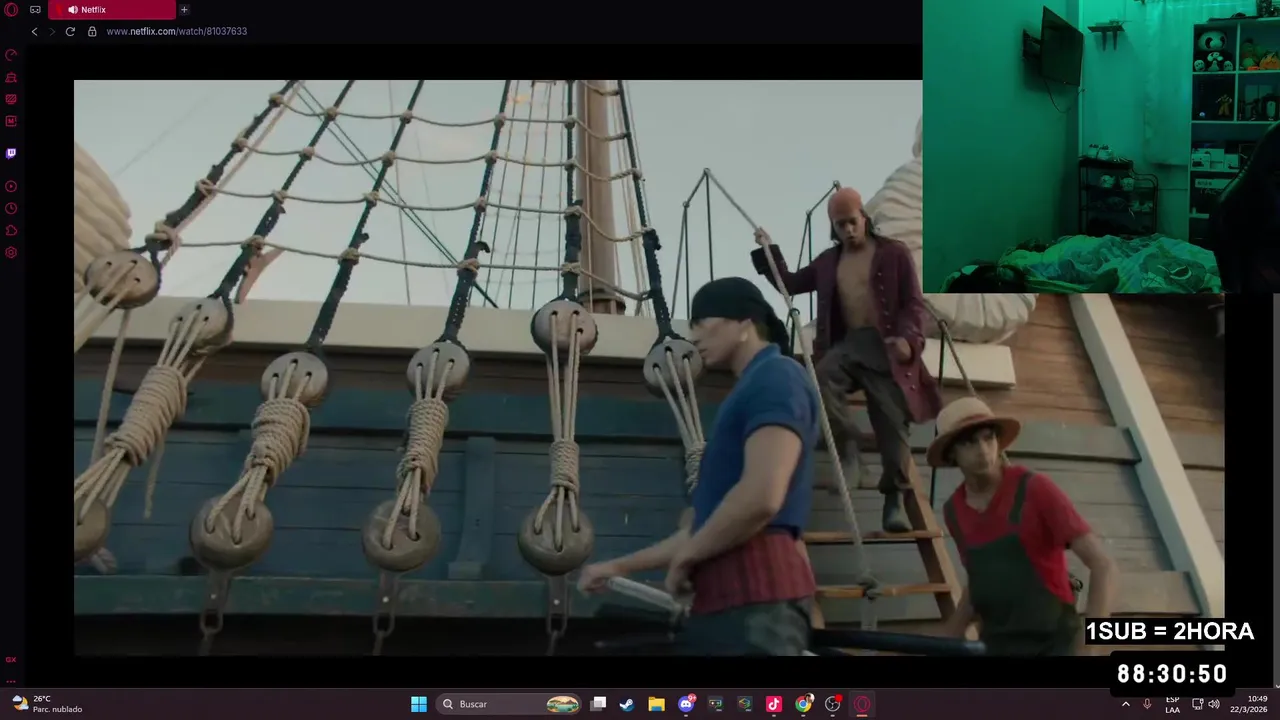The height and width of the screenshot is (720, 1280).
Task: Open Google Chrome from the taskbar
Action: click(803, 704)
